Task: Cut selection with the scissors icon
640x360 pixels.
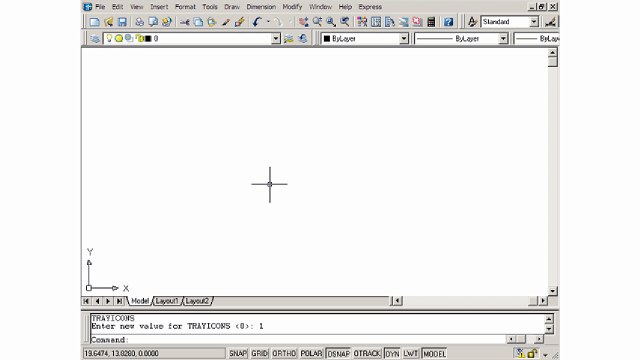Action: 184,22
